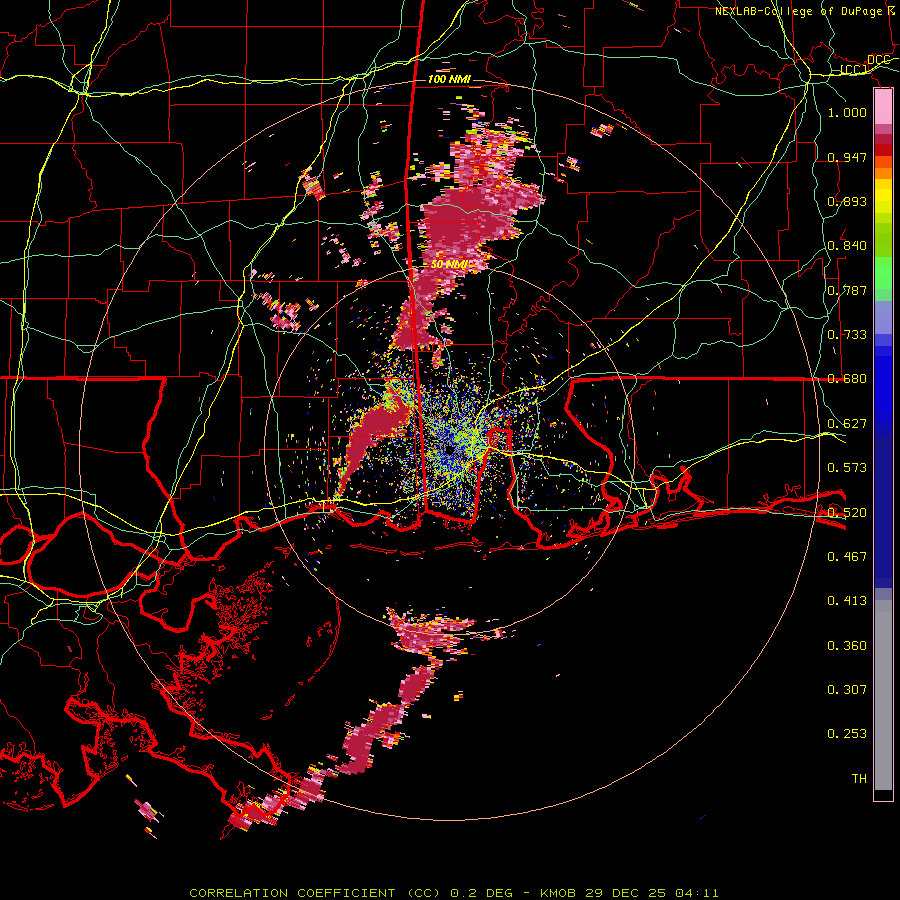Click the 0.840 color scale label
Viewport: 900px width, 900px height.
[847, 246]
